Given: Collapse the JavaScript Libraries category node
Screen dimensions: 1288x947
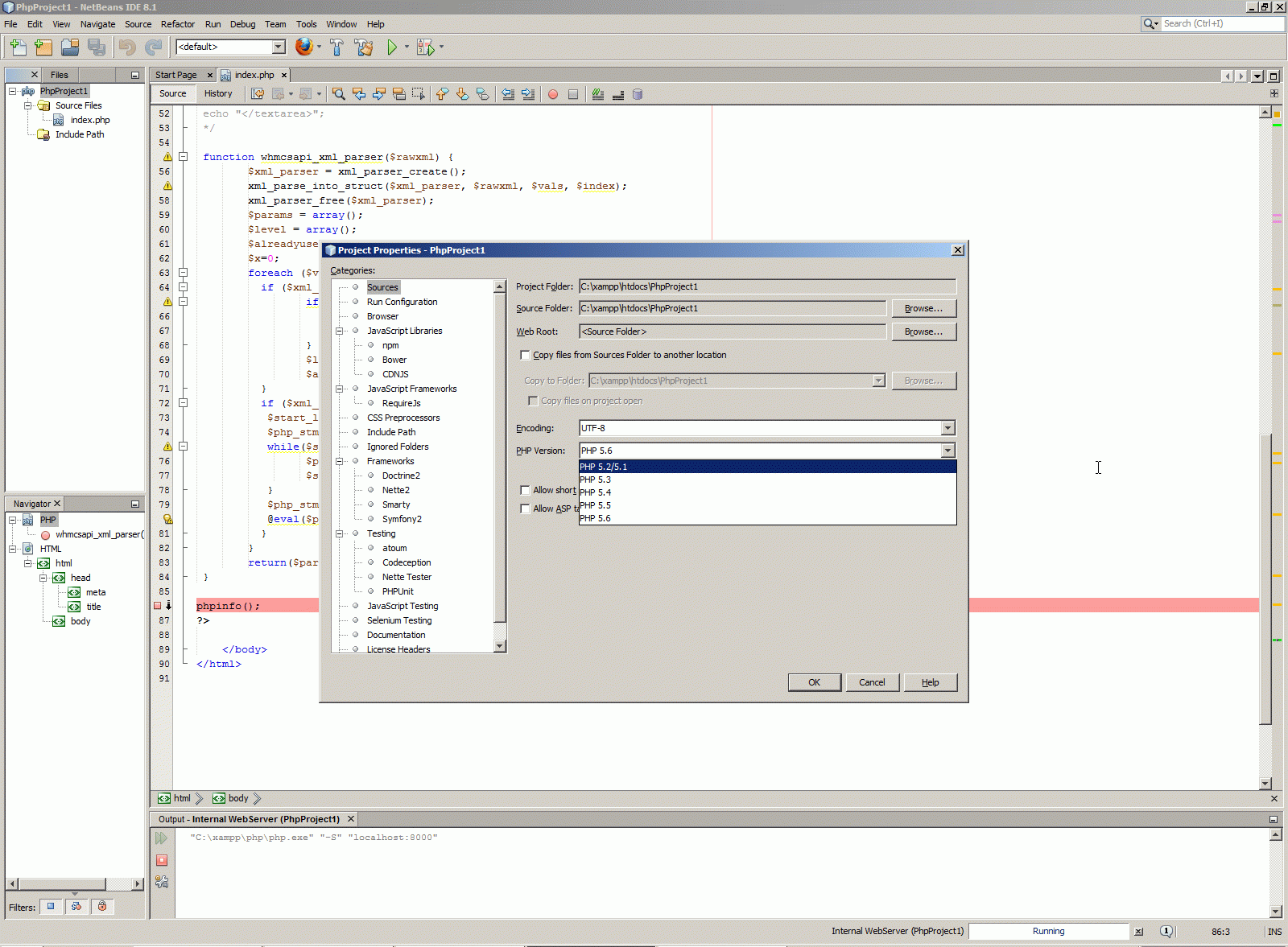Looking at the screenshot, I should point(340,331).
